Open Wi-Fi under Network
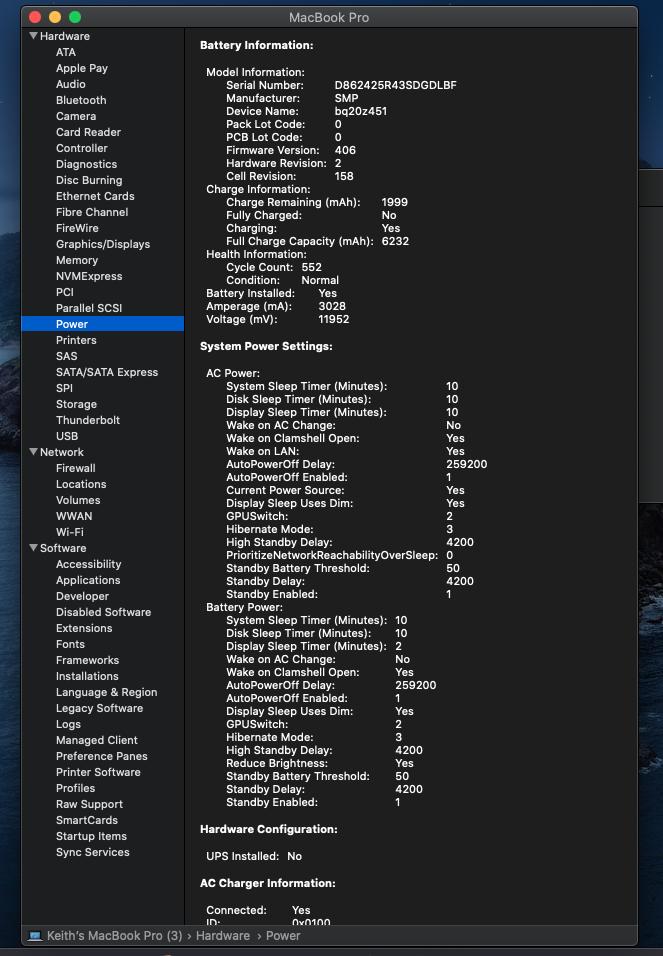This screenshot has height=956, width=663. (70, 532)
